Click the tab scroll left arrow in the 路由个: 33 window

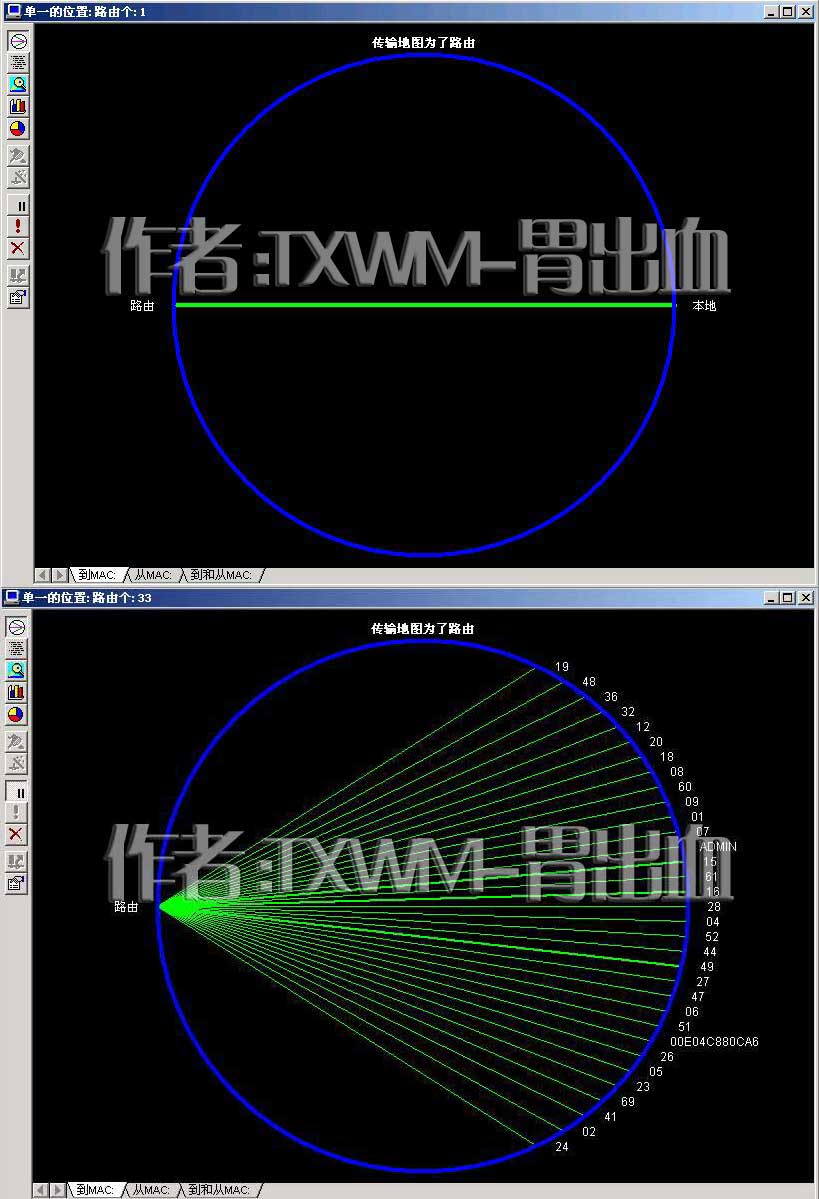coord(41,1190)
